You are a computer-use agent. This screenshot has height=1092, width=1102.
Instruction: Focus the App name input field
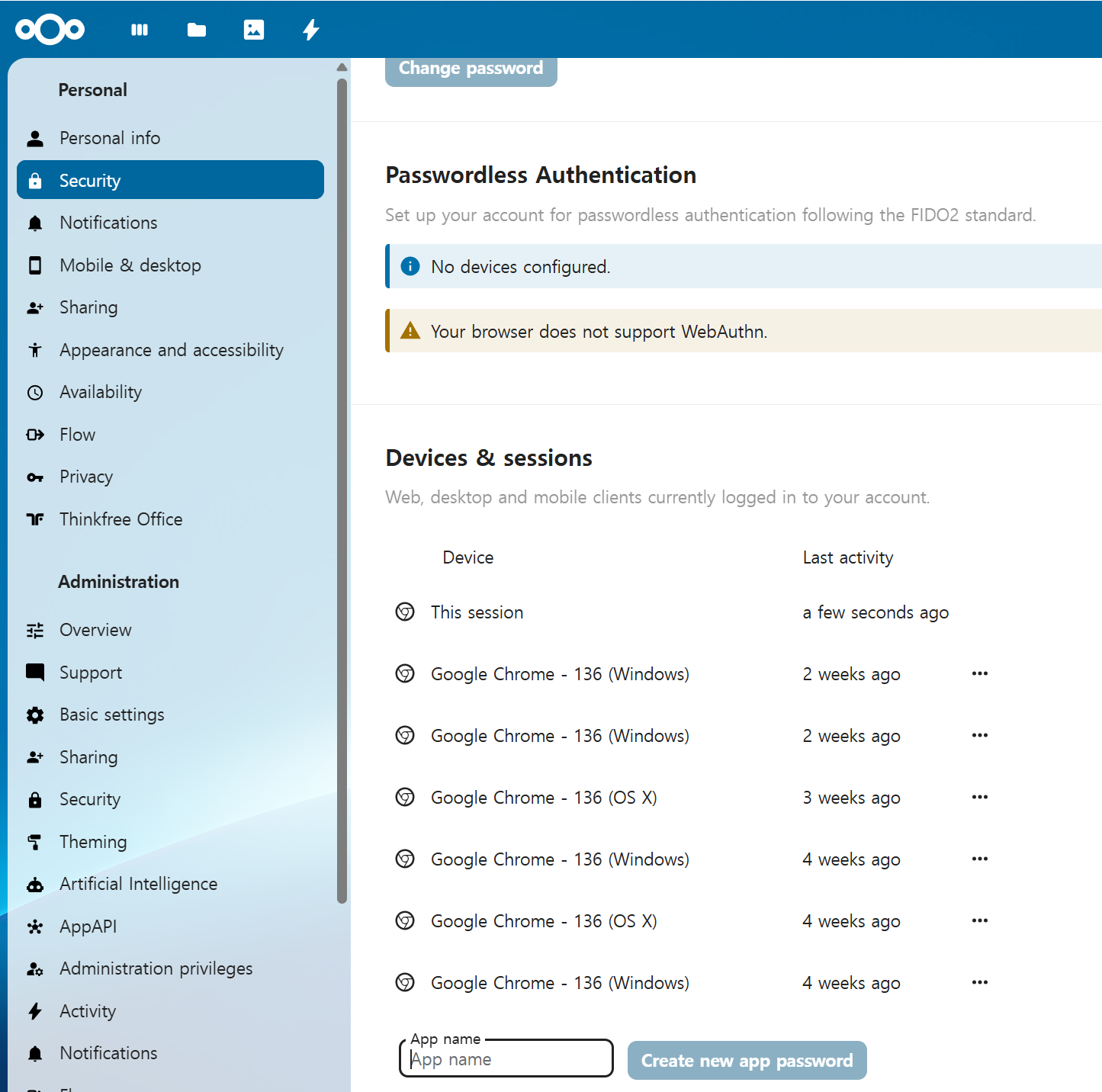coord(506,1059)
